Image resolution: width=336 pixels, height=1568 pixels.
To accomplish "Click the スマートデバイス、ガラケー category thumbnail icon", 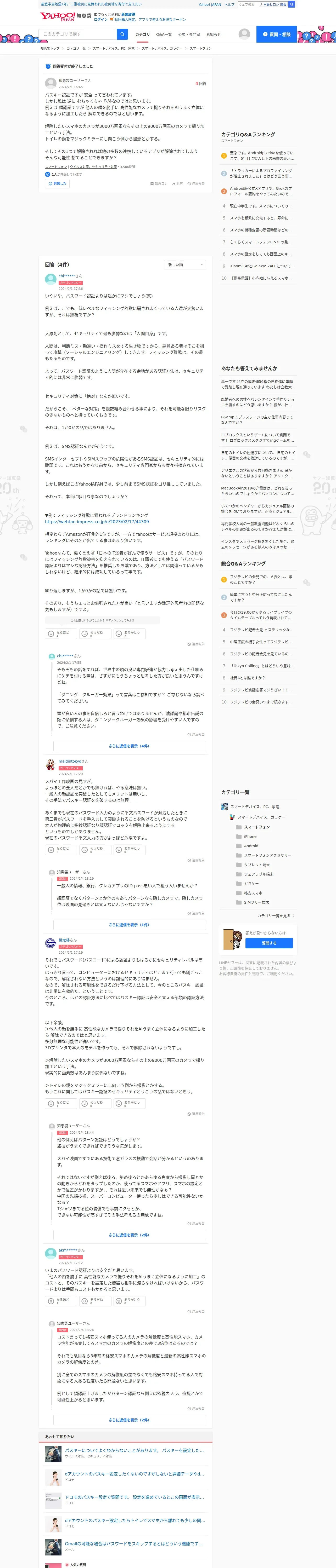I will pos(232,817).
